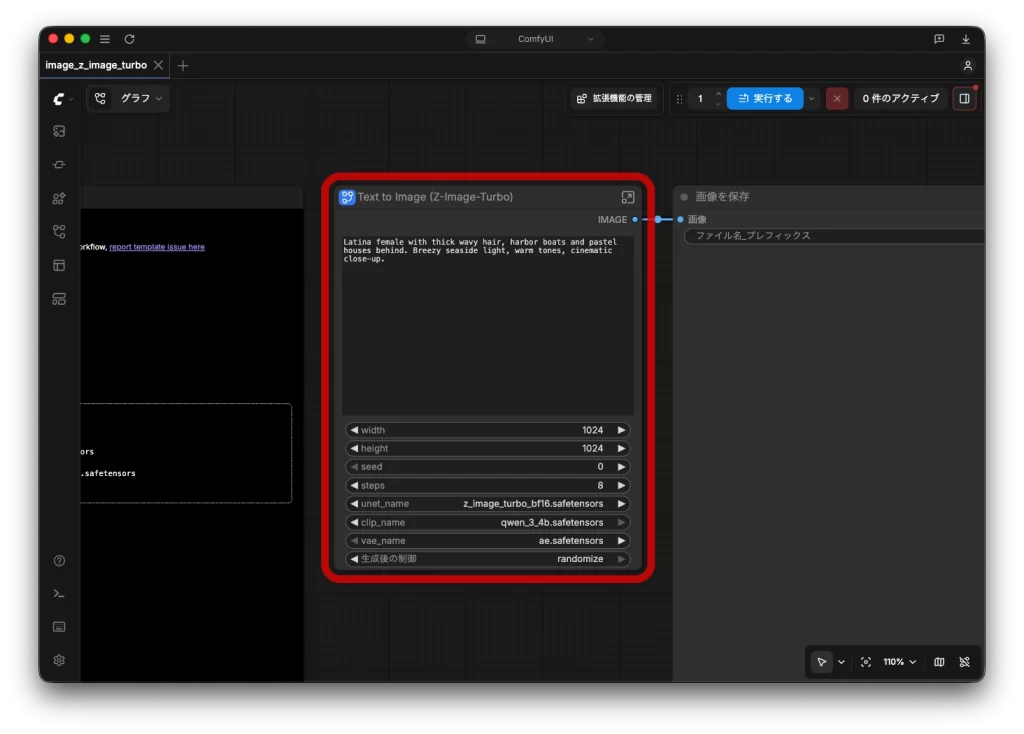Toggle the 画像を保存 node collapse dot
Image resolution: width=1024 pixels, height=734 pixels.
[x=684, y=197]
